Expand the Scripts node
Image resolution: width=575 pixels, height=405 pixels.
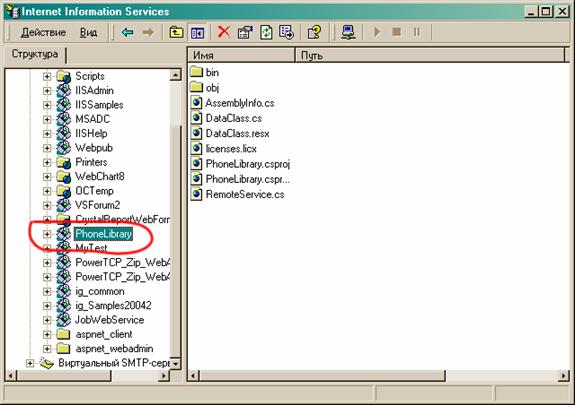47,76
